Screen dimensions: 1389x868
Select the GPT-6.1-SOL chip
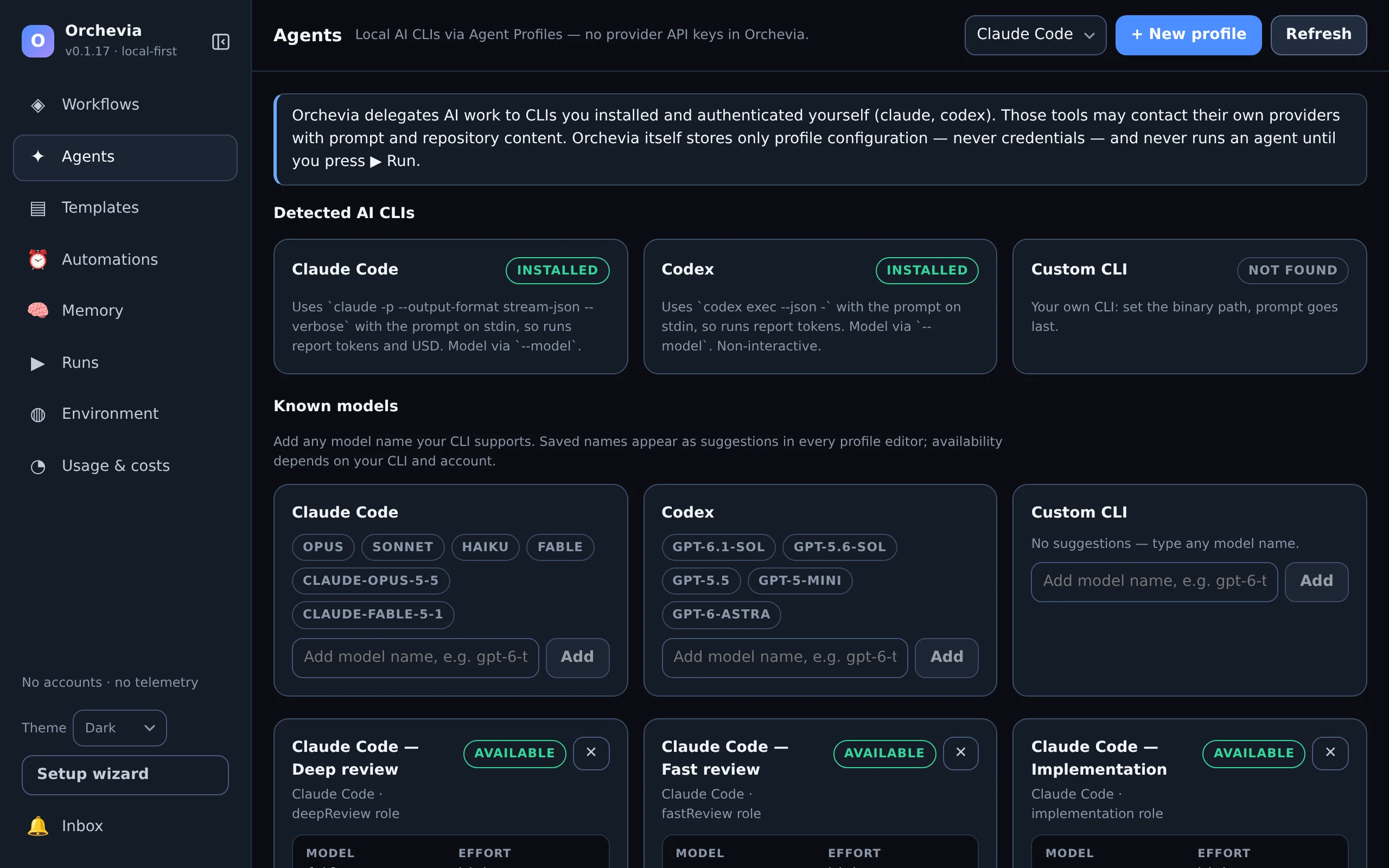coord(718,547)
